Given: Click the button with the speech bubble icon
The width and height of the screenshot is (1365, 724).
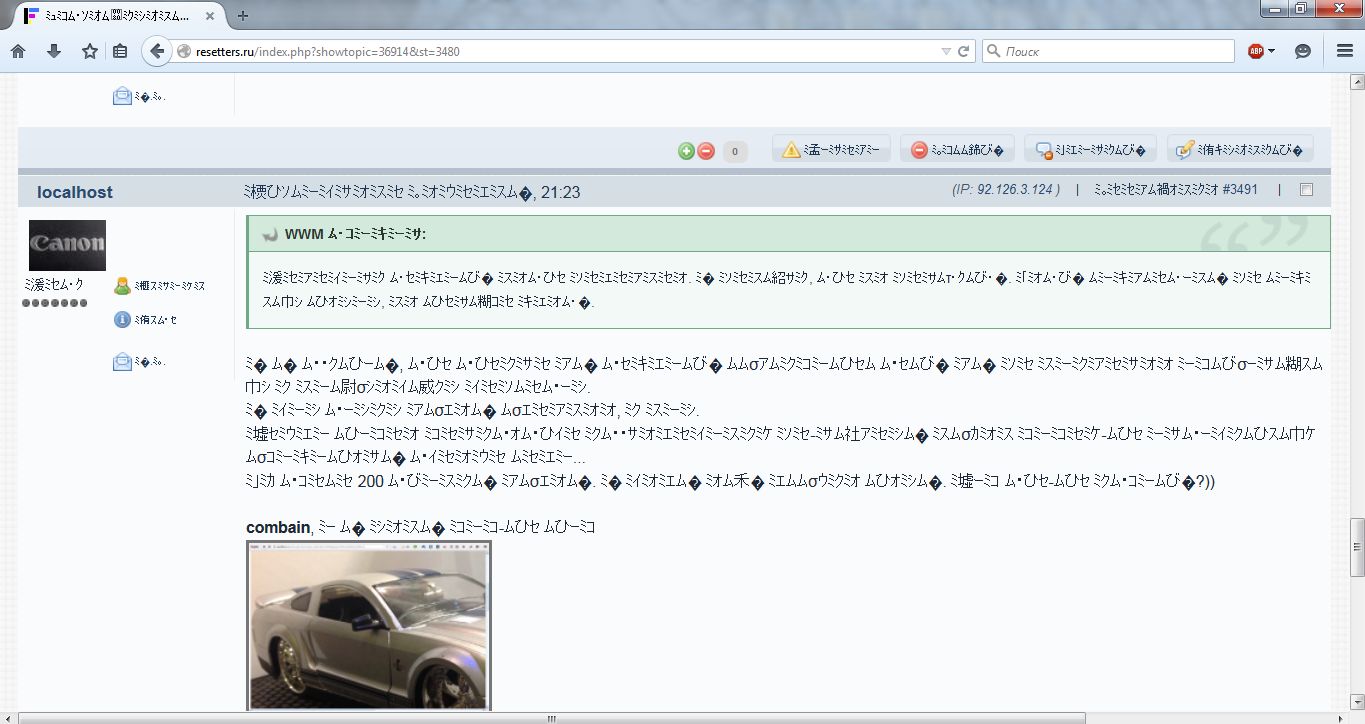Looking at the screenshot, I should tap(1091, 150).
